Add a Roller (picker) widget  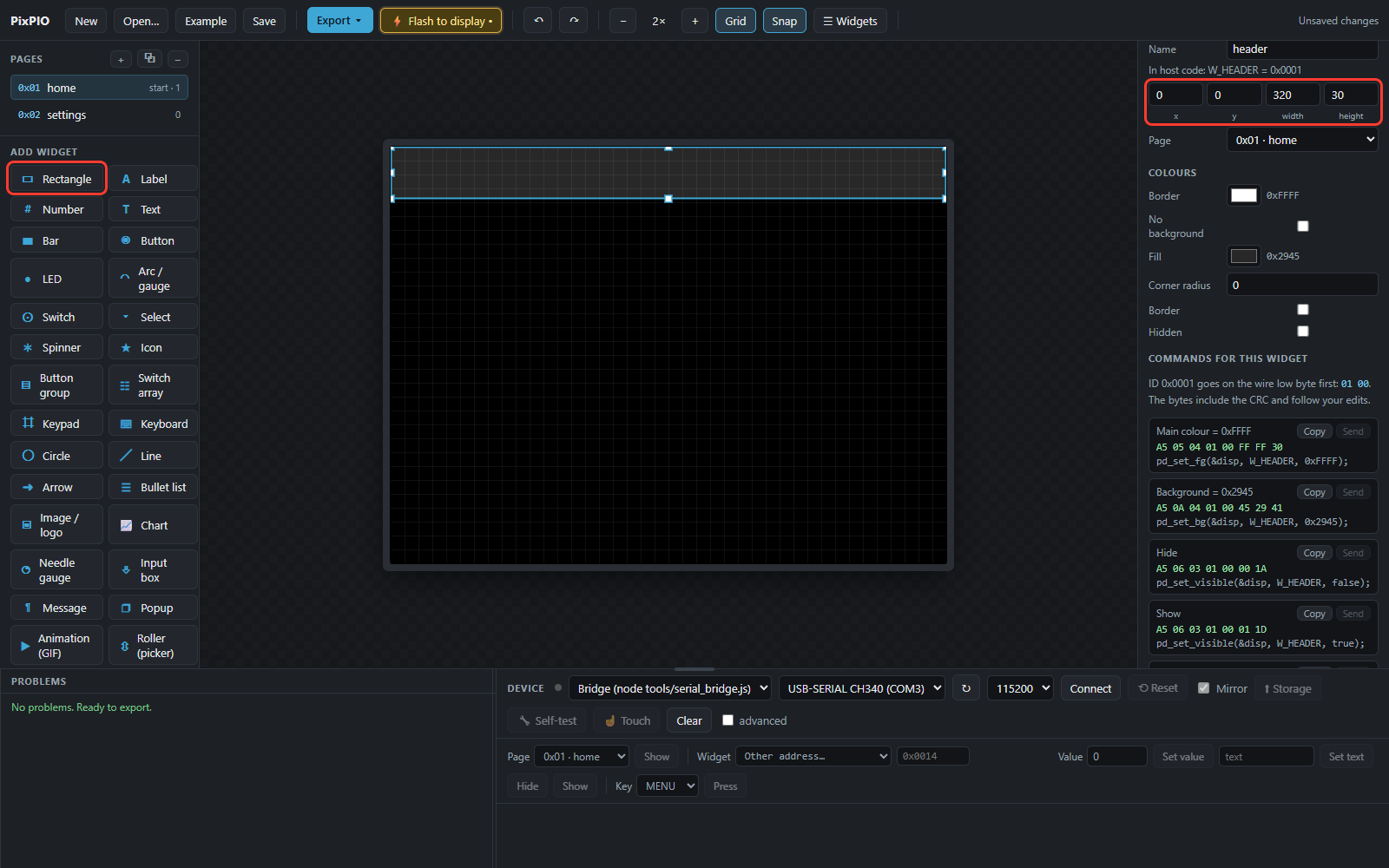(153, 645)
